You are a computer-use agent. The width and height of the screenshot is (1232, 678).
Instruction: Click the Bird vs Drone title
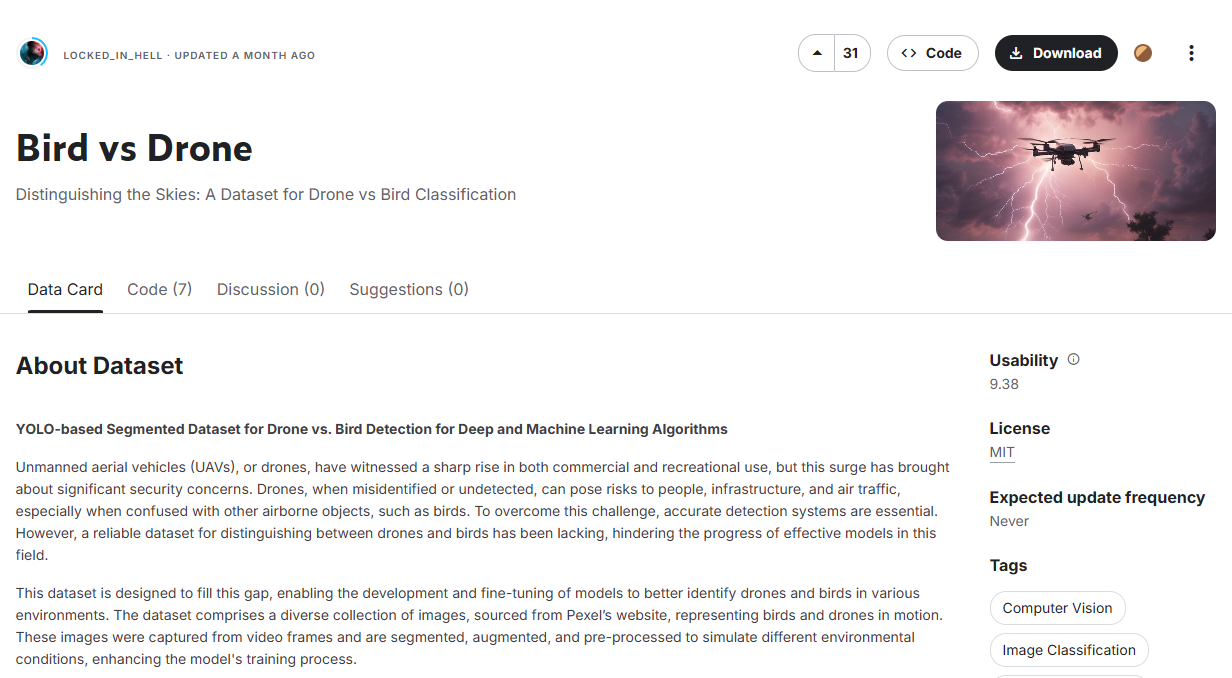click(134, 148)
